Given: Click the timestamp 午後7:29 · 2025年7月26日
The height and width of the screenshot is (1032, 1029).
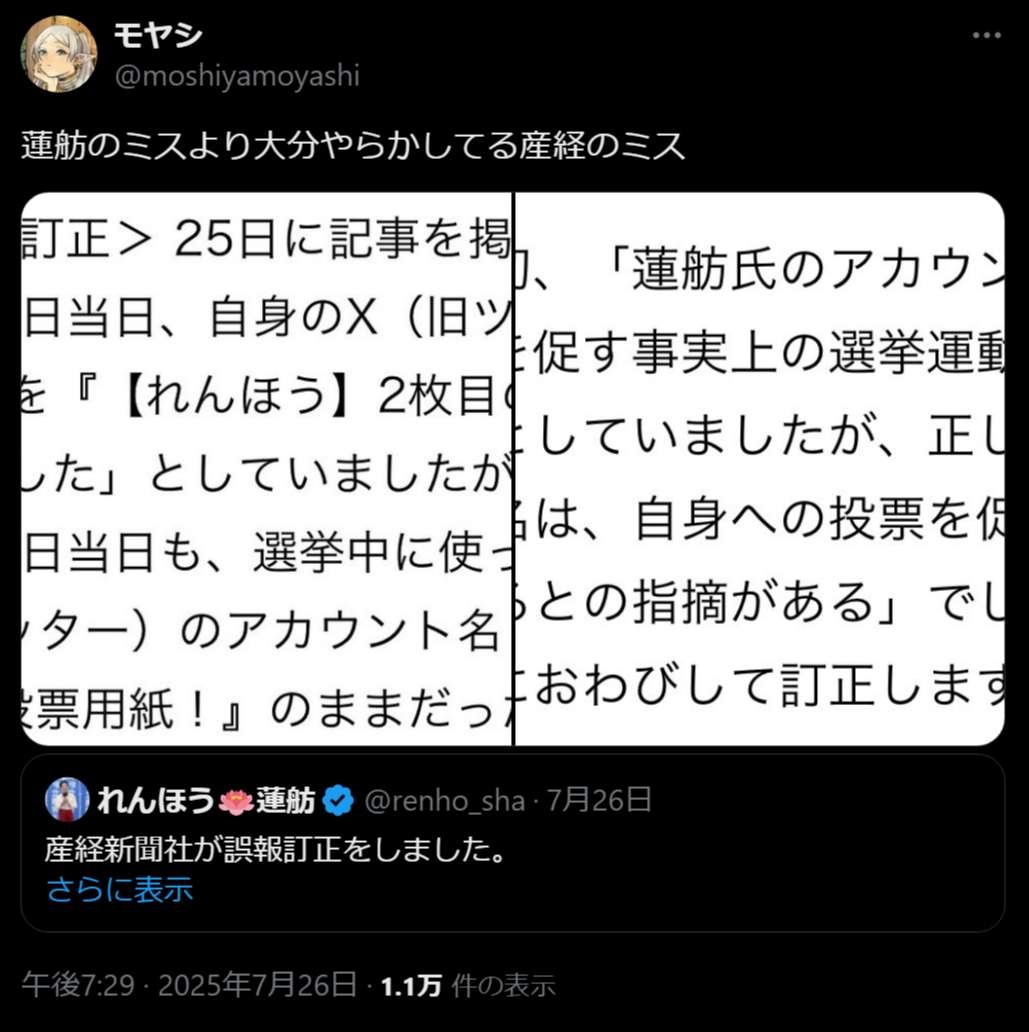Looking at the screenshot, I should (x=190, y=985).
